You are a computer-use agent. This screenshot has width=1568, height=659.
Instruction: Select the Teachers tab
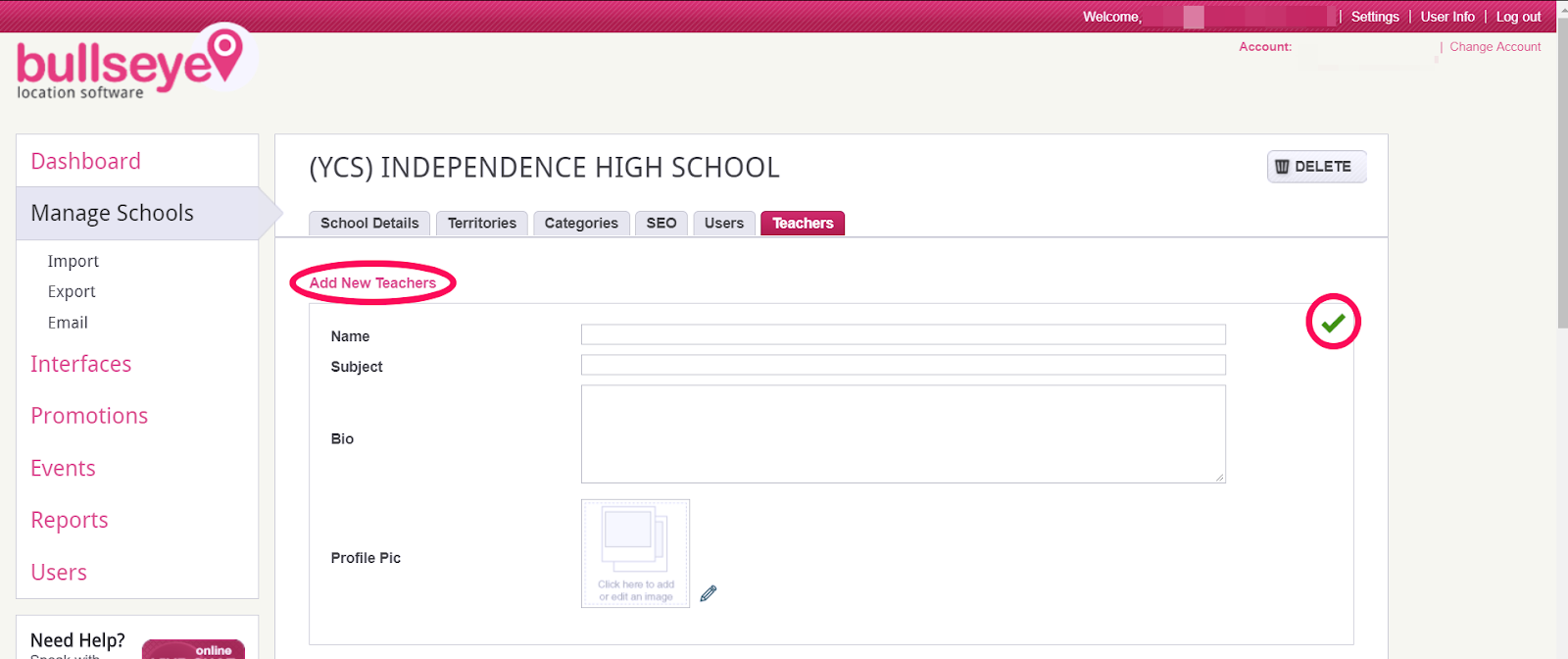[x=803, y=224]
